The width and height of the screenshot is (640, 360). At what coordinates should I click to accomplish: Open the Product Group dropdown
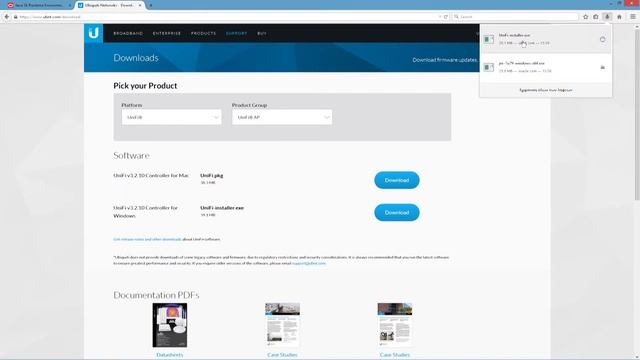[282, 117]
